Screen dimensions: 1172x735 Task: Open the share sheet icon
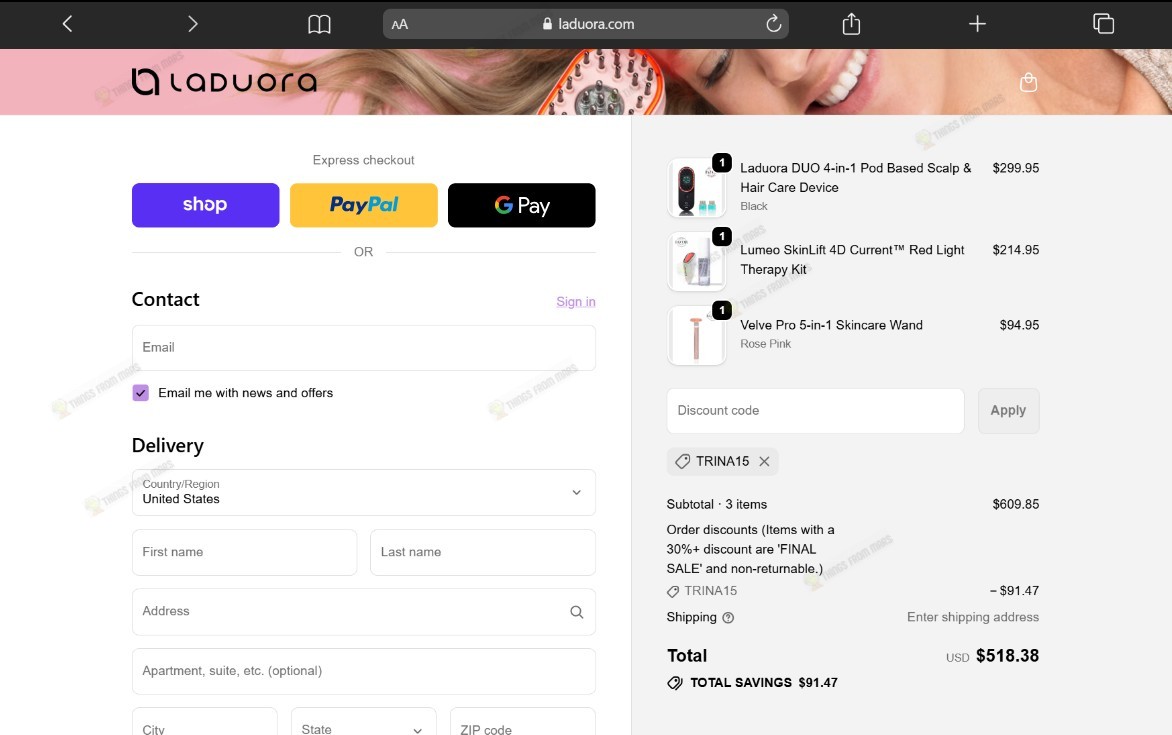pos(851,24)
